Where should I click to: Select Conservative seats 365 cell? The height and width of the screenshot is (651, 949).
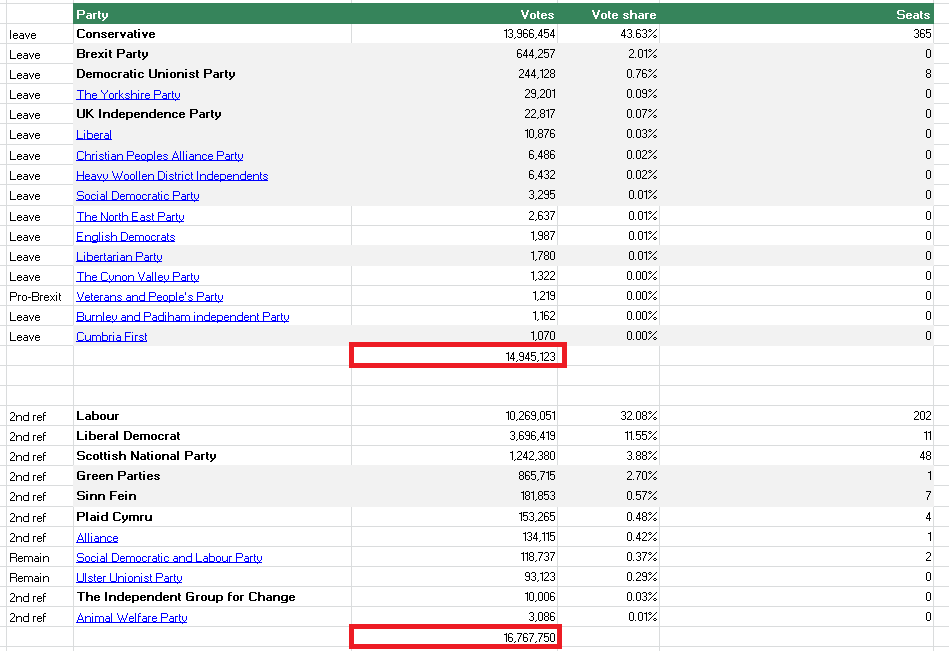[x=796, y=34]
